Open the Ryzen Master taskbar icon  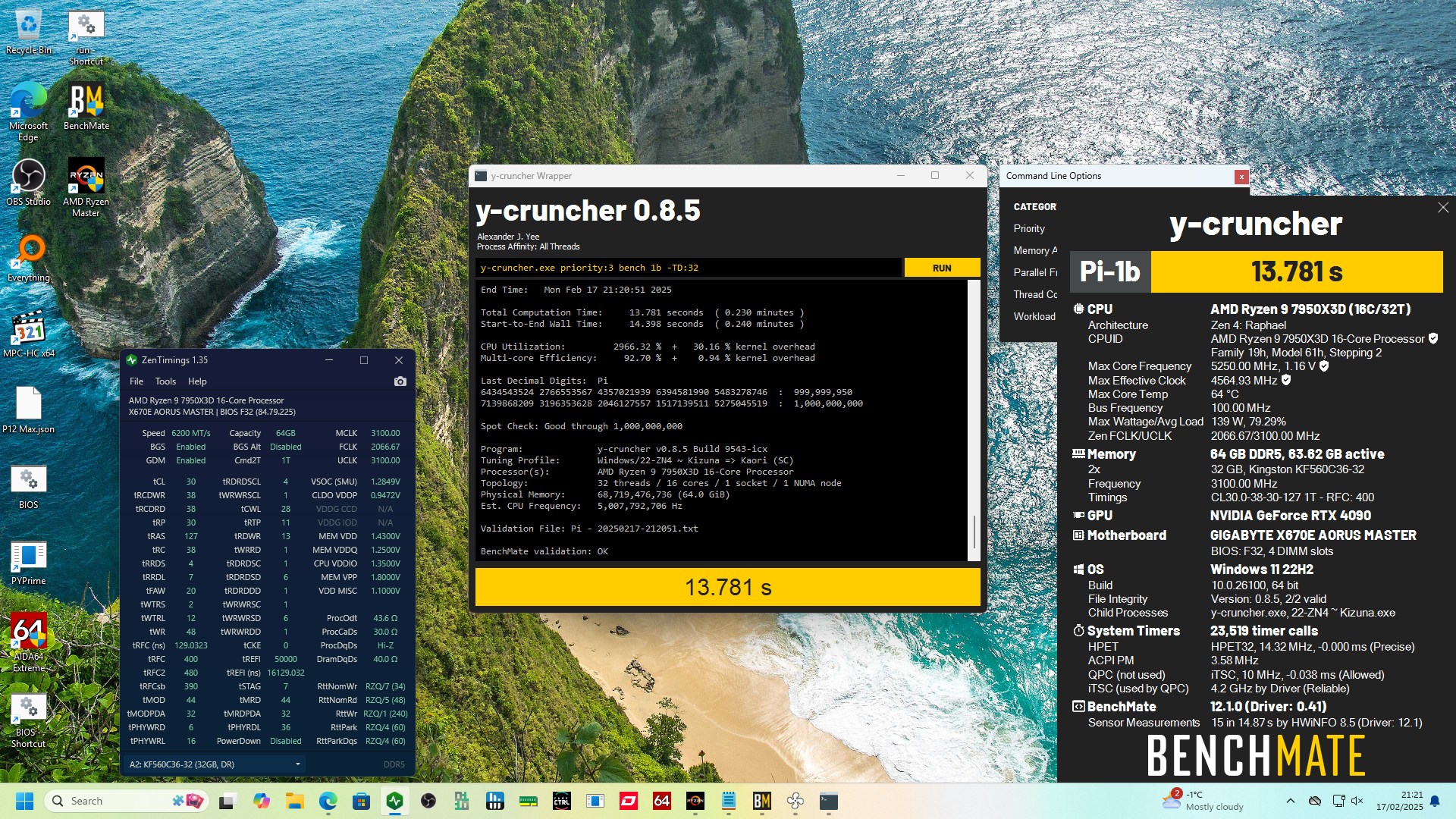[x=695, y=801]
